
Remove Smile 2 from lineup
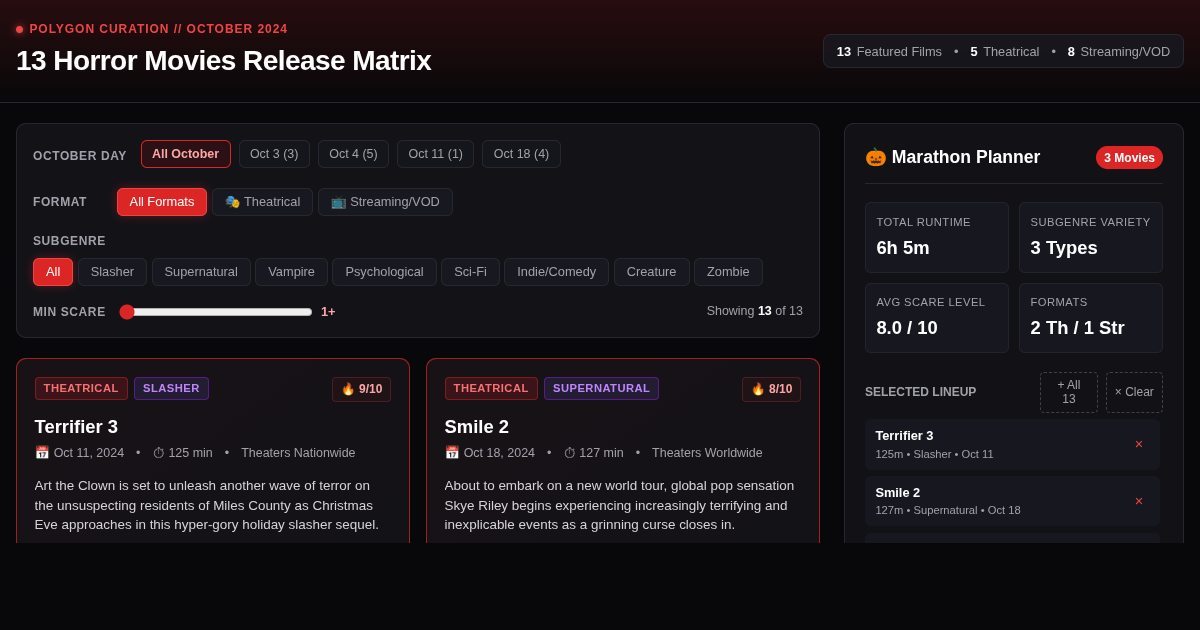[1138, 501]
